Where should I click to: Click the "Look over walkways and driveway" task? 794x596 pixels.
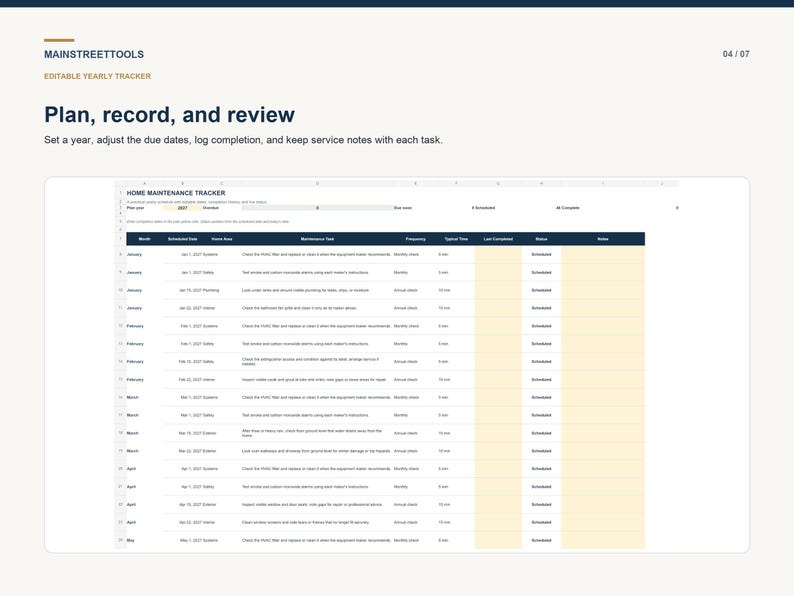click(x=316, y=451)
